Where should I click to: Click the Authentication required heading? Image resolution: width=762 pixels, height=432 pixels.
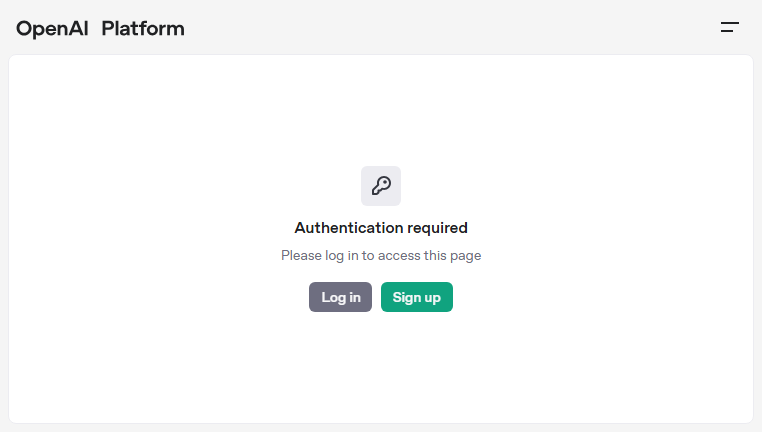381,228
